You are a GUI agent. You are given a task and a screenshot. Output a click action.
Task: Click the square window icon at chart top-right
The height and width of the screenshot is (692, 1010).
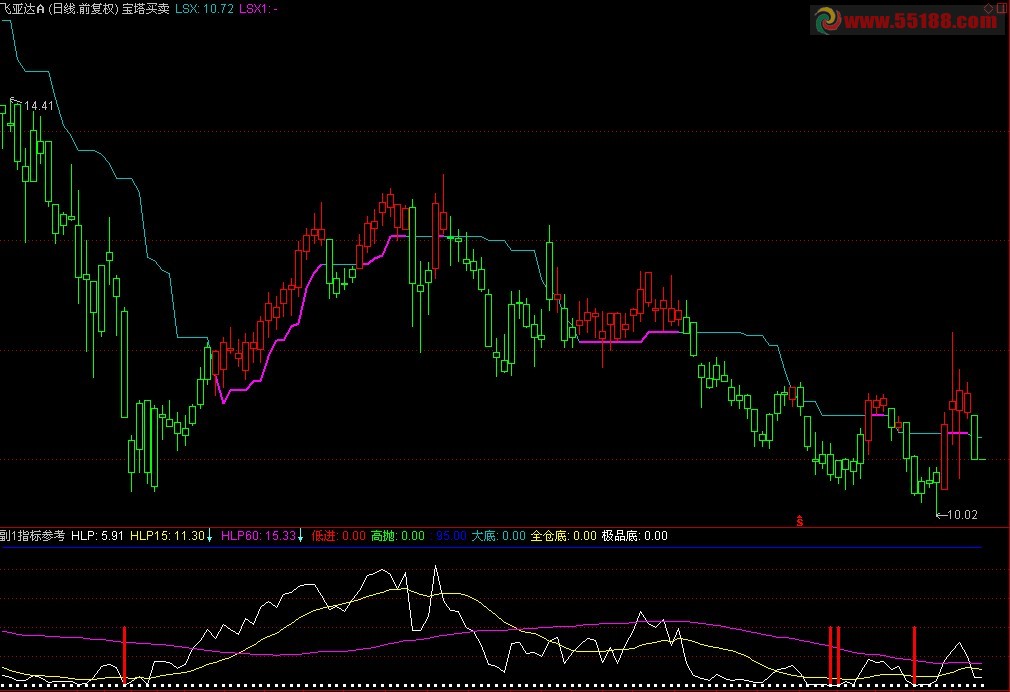[x=1001, y=9]
